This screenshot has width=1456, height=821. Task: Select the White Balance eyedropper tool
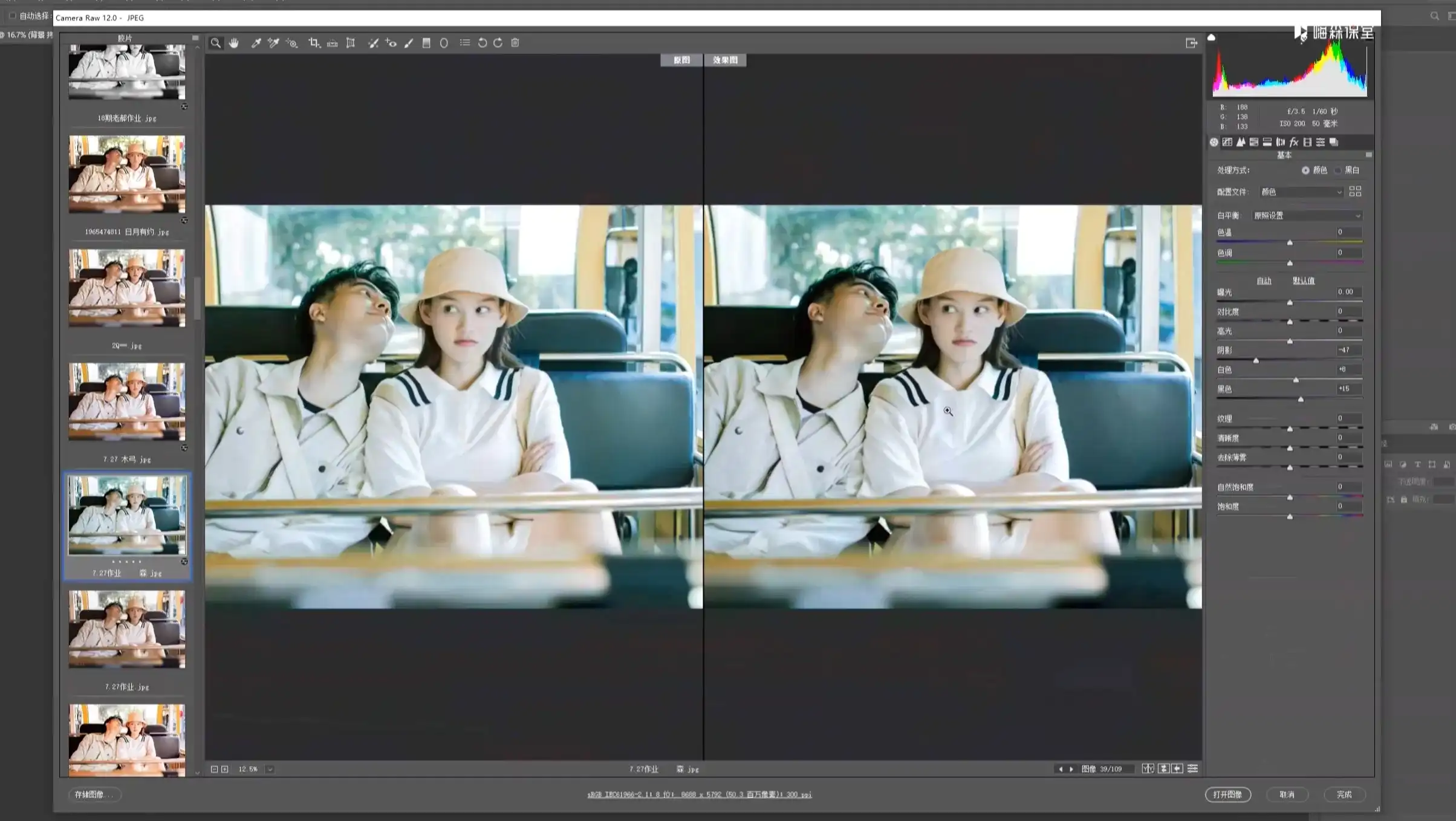pyautogui.click(x=256, y=43)
